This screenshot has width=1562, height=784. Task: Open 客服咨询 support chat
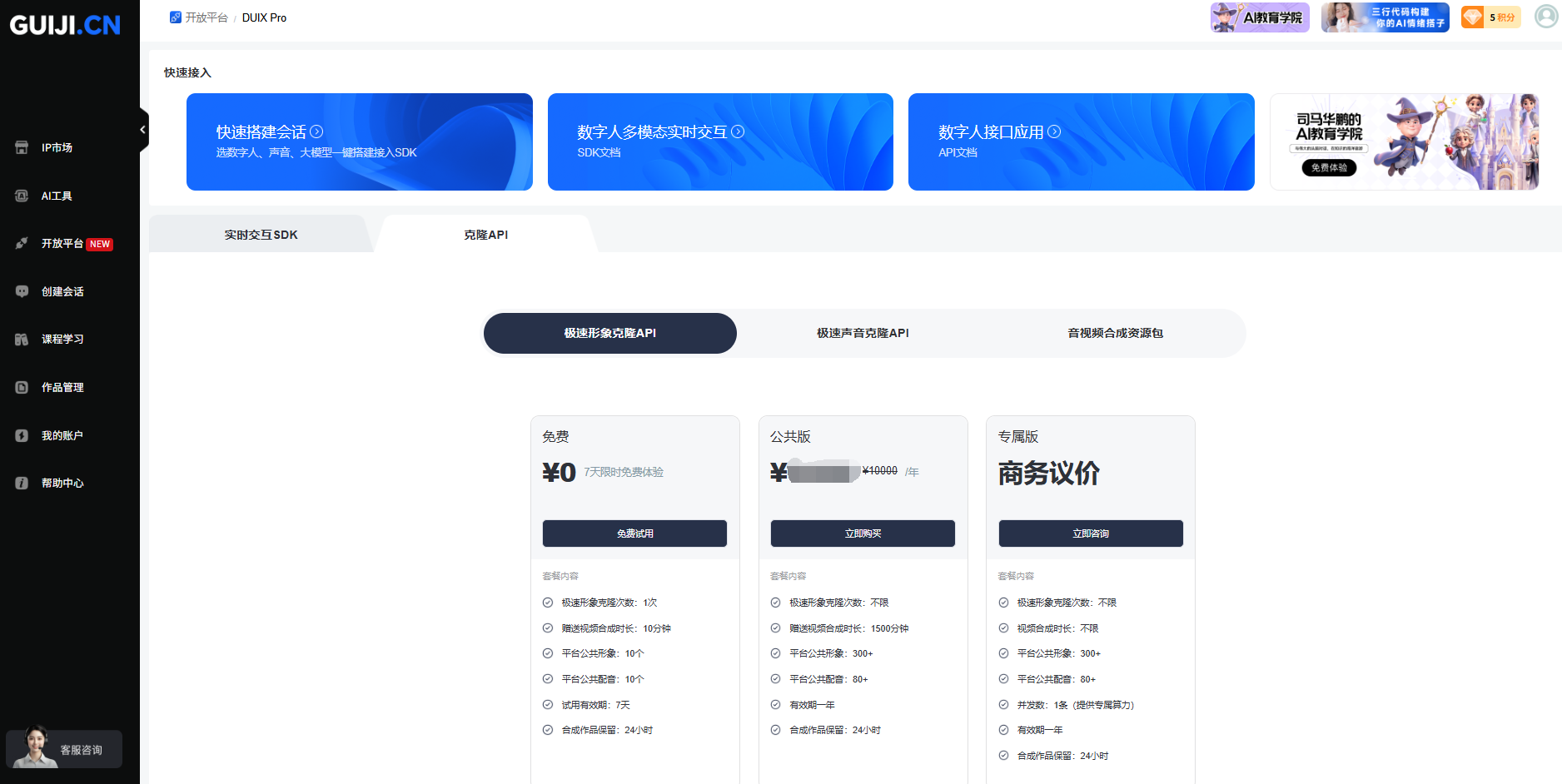[x=64, y=749]
